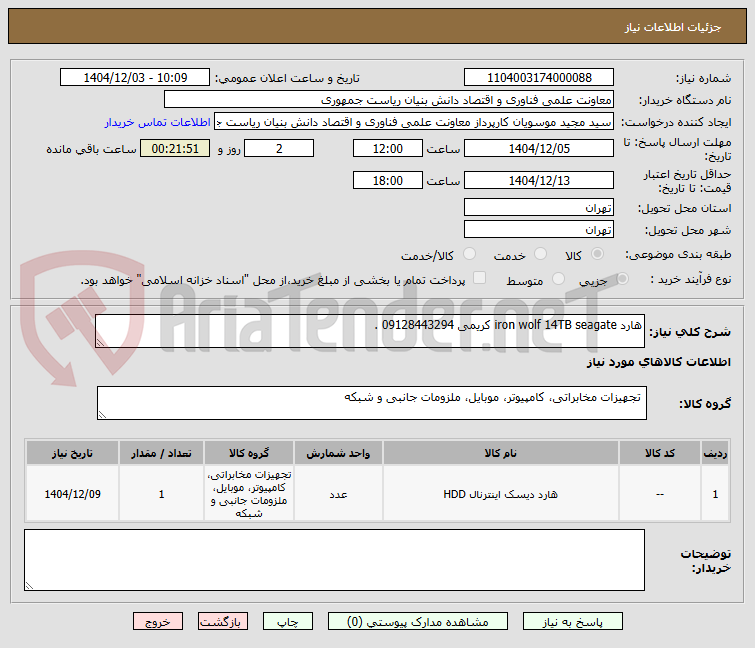Select the خدمت radio button
The image size is (755, 648).
click(540, 254)
